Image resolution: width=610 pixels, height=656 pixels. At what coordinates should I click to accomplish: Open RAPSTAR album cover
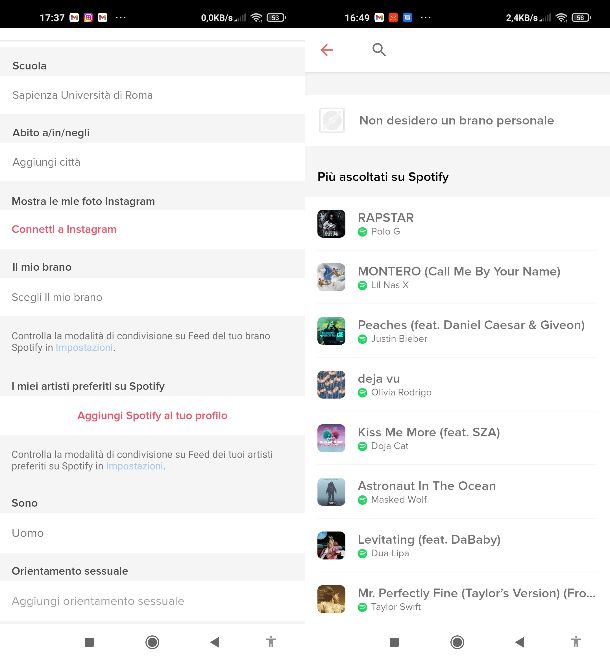point(331,224)
